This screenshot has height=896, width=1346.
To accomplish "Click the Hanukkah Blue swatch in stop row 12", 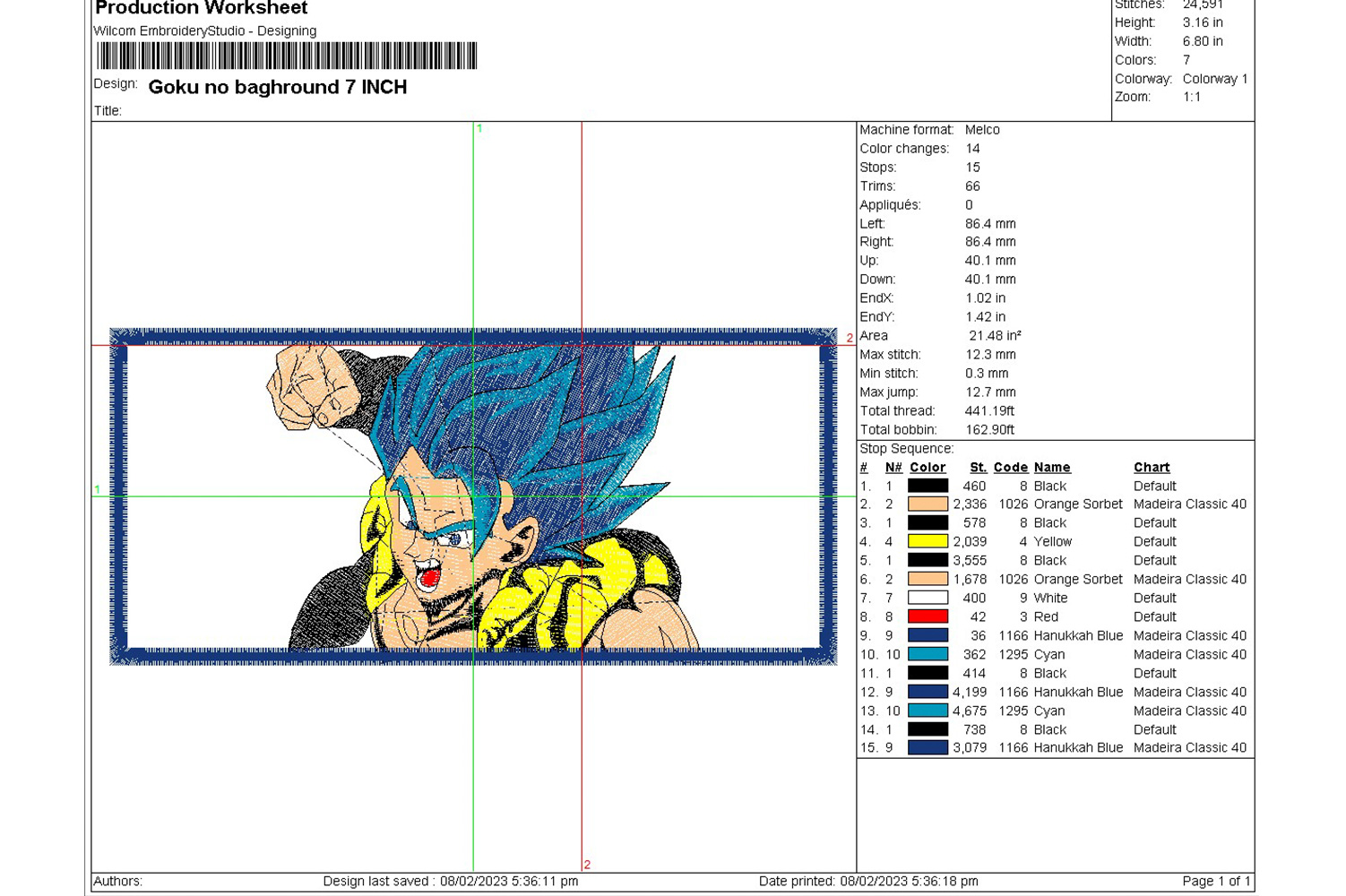I will click(928, 693).
